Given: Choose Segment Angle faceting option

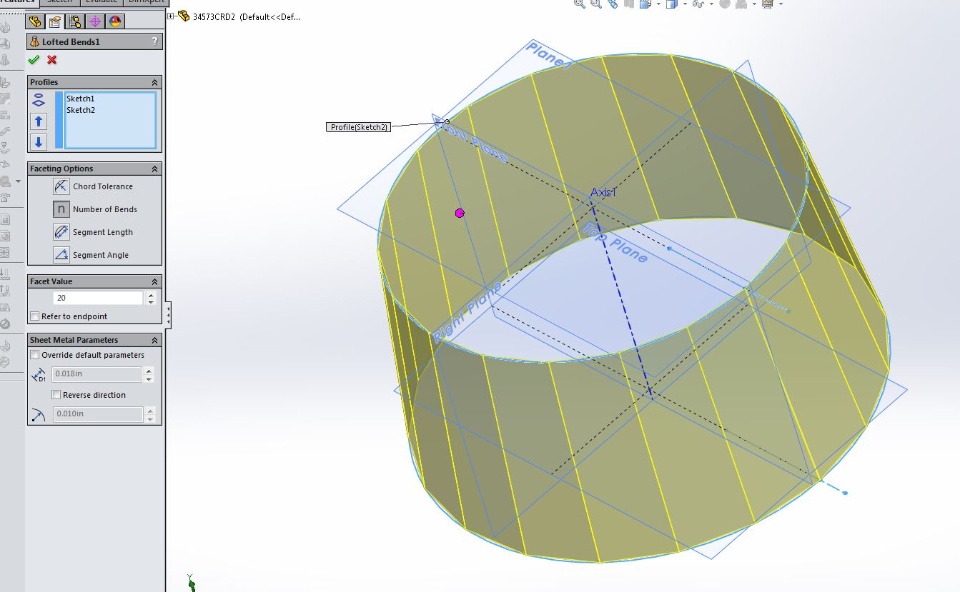Looking at the screenshot, I should point(92,255).
